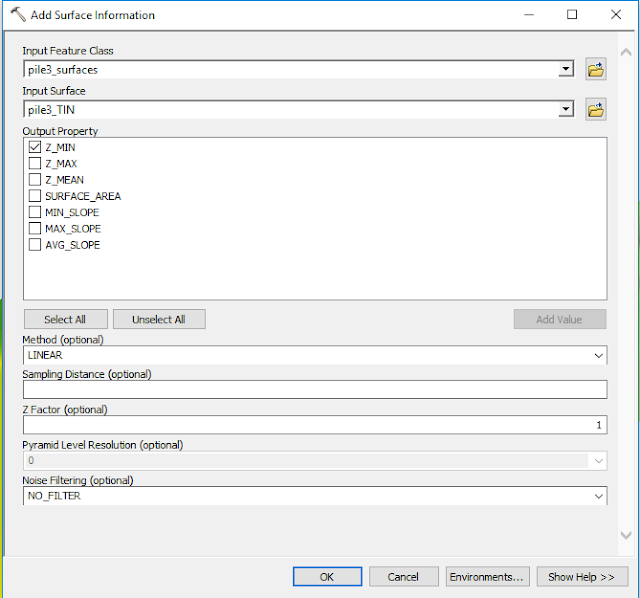This screenshot has height=598, width=640.
Task: Tick the AVG_SLOPE checkbox
Action: coord(35,245)
